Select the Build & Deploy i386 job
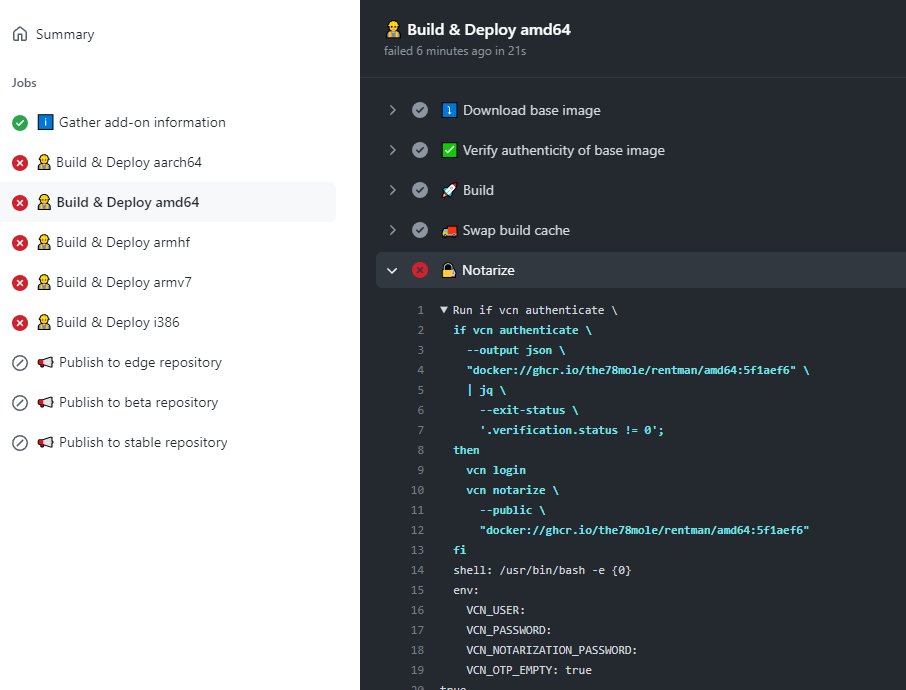 tap(117, 323)
